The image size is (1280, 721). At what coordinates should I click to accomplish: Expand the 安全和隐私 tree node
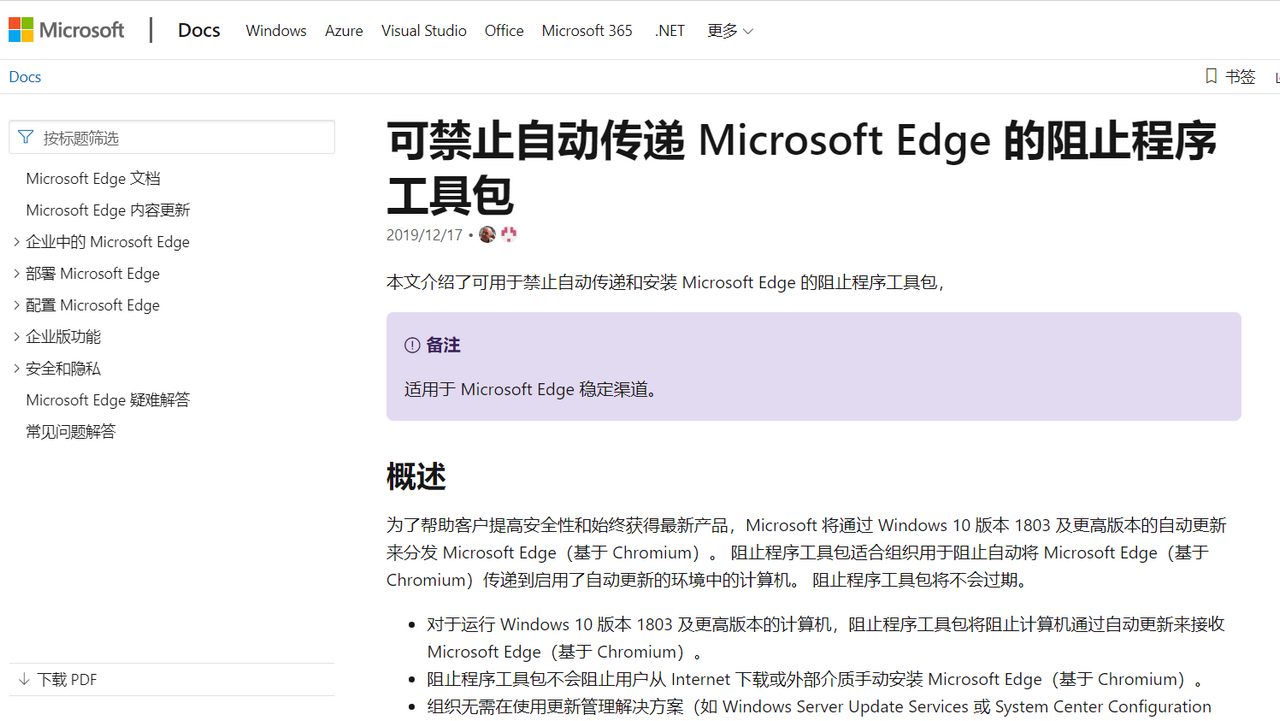point(16,368)
